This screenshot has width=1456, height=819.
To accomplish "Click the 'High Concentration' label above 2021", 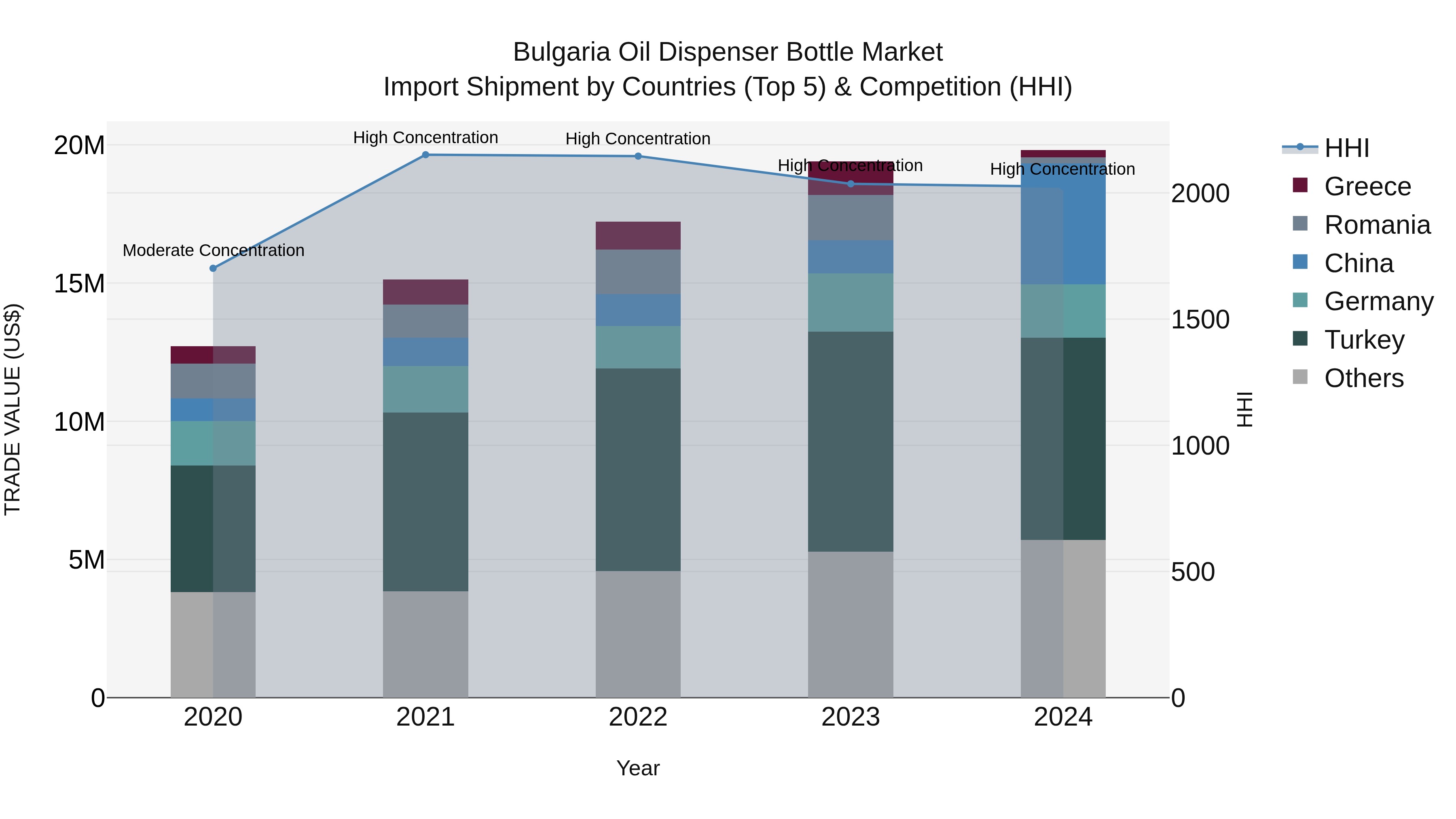I will pos(425,138).
